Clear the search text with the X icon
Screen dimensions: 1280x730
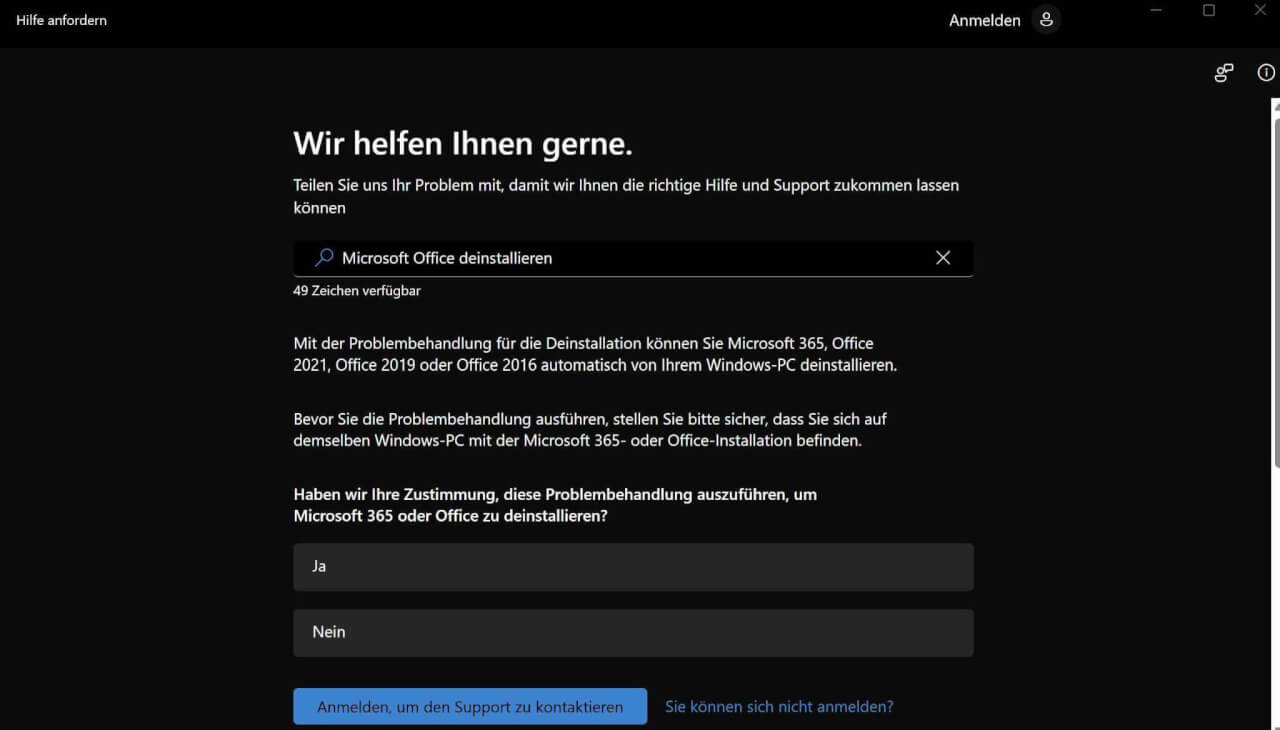click(942, 257)
